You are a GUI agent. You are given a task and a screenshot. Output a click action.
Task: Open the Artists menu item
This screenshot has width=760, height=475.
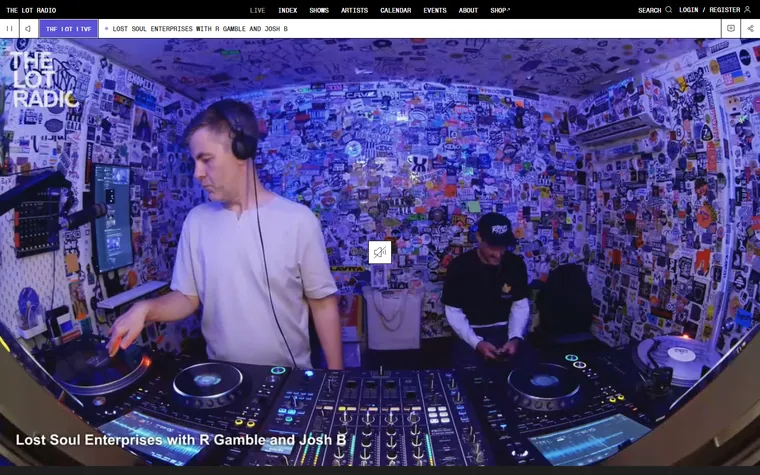coord(354,10)
